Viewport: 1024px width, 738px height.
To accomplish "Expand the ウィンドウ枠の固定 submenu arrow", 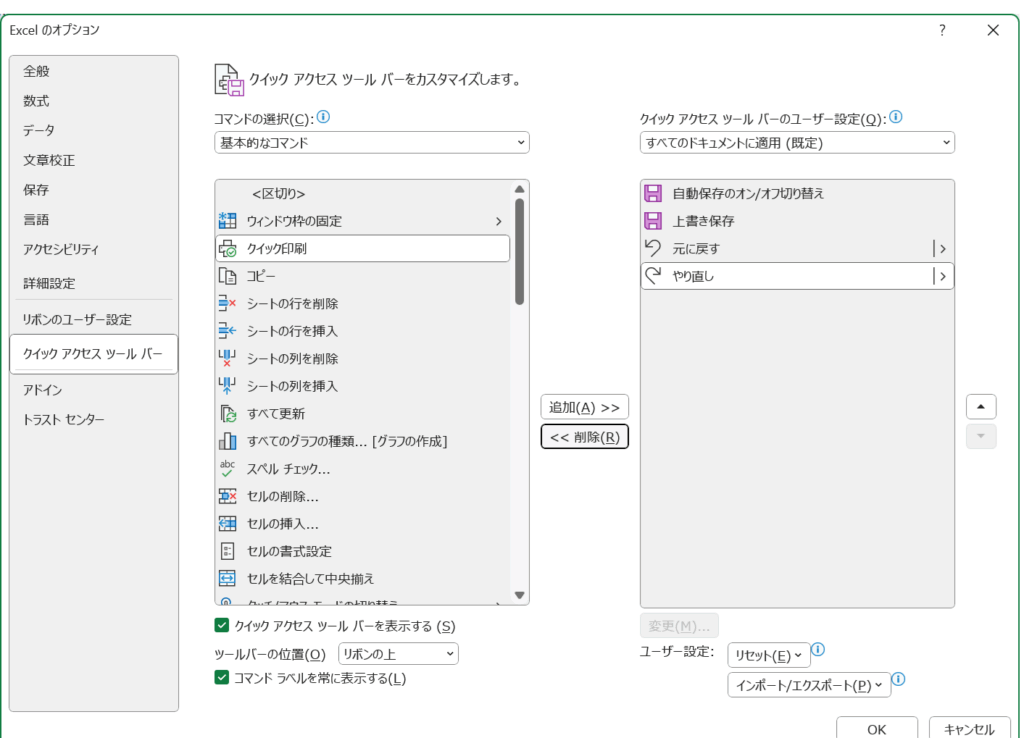I will pyautogui.click(x=498, y=221).
